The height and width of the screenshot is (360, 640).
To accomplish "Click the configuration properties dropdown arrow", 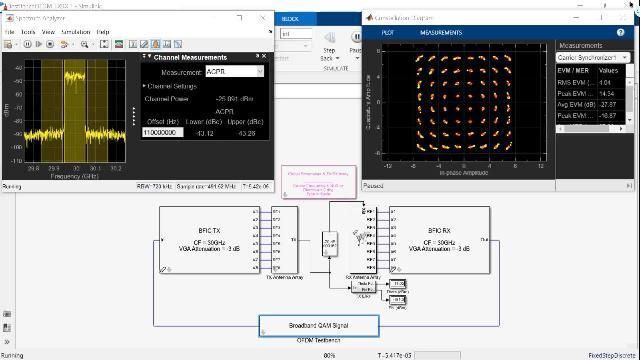I will click(x=16, y=44).
